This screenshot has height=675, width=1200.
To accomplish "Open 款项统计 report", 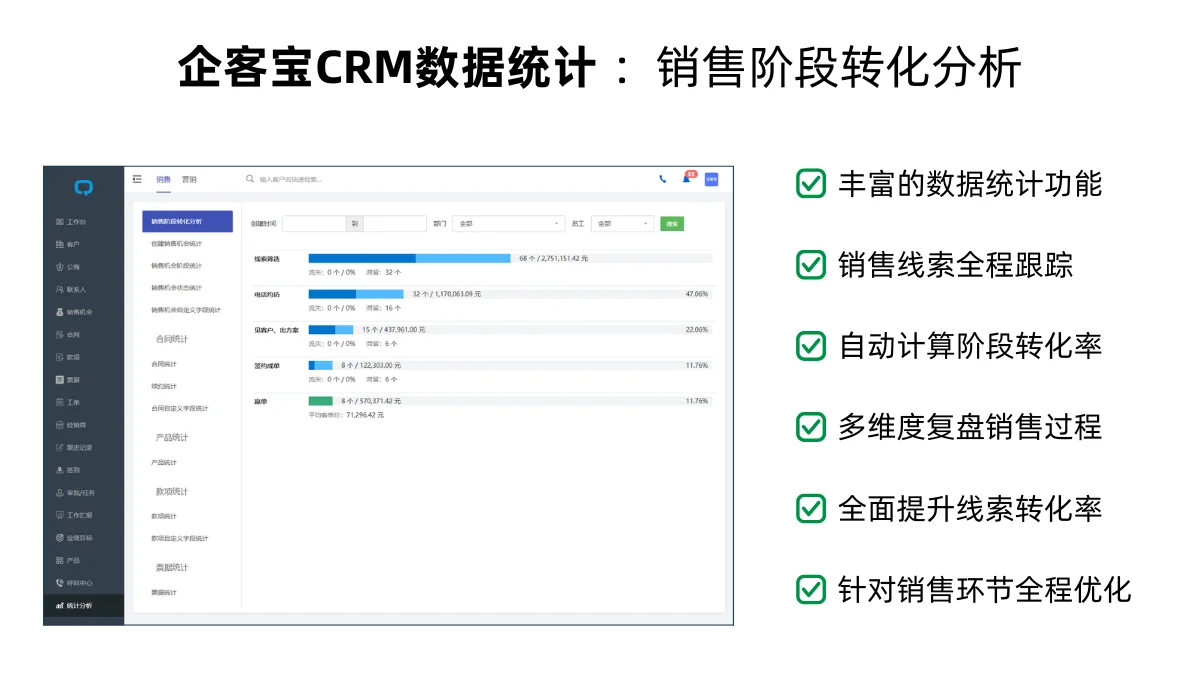I will pyautogui.click(x=164, y=516).
